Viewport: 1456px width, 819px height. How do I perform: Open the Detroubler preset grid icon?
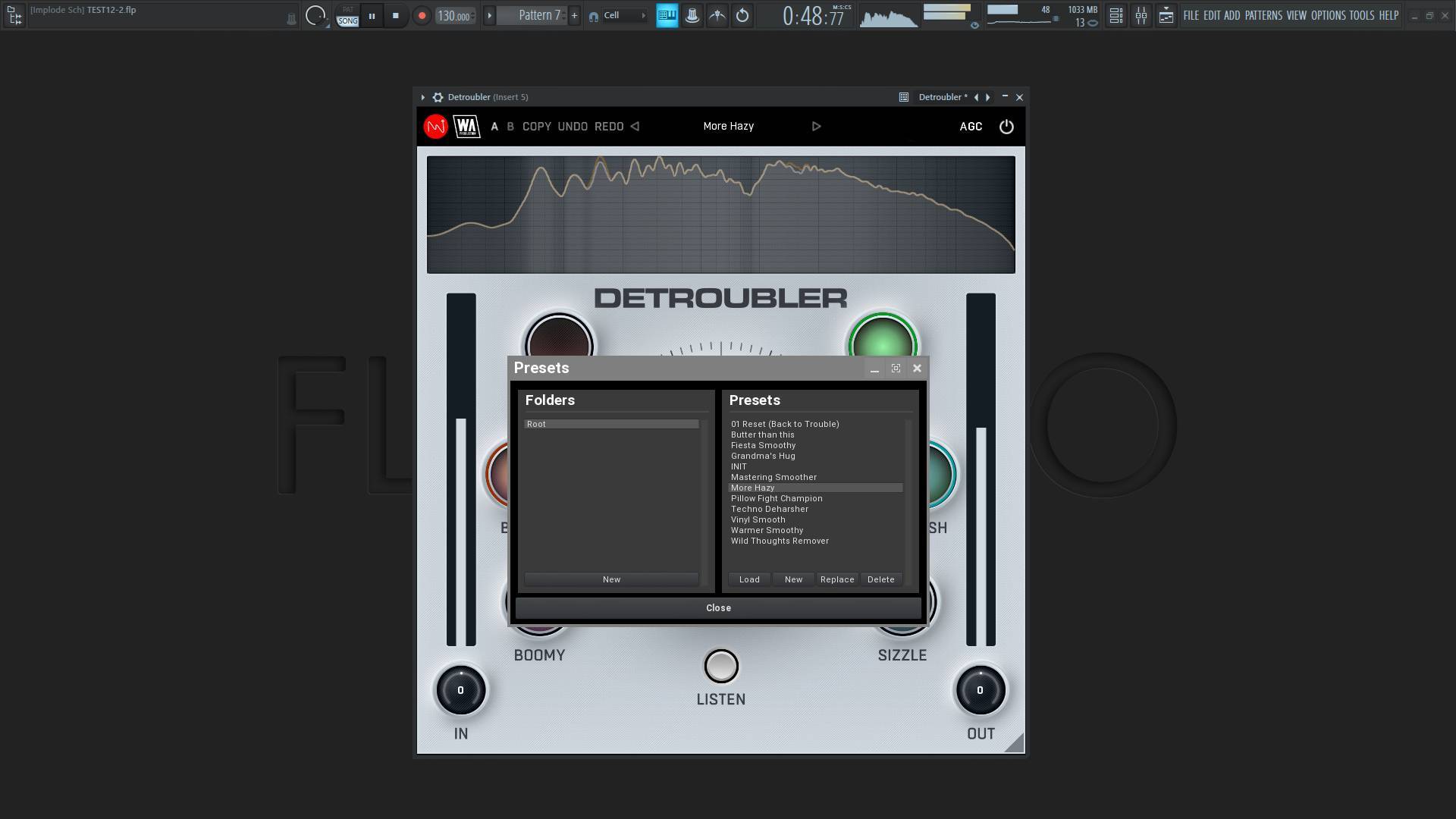click(x=903, y=97)
